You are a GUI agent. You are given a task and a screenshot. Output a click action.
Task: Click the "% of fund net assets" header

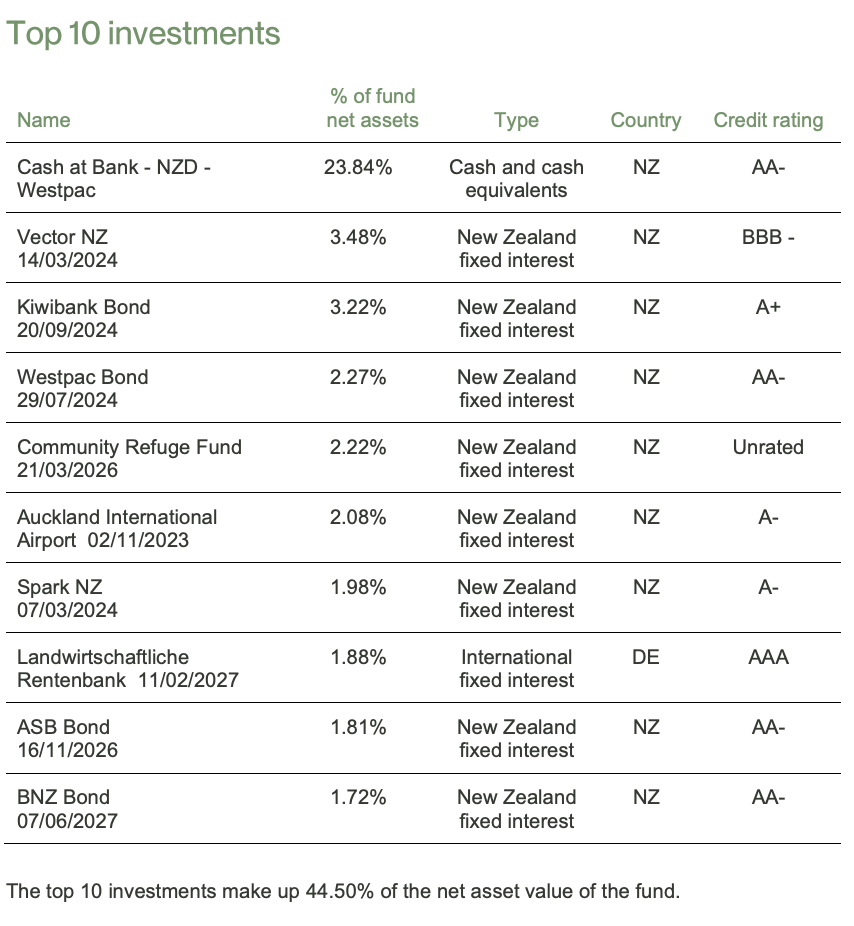click(x=372, y=108)
